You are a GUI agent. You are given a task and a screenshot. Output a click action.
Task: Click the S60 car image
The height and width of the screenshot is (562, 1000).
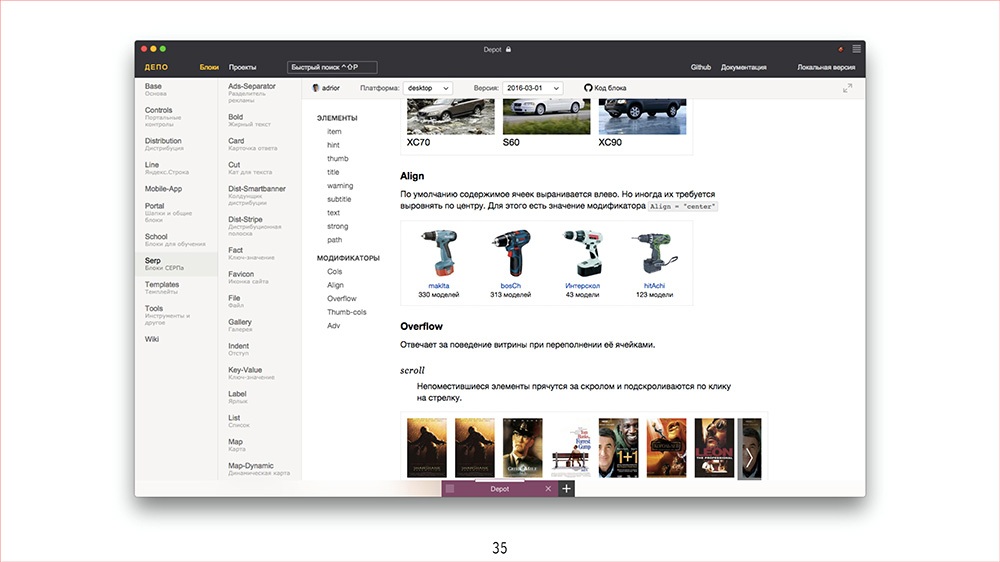(x=547, y=116)
